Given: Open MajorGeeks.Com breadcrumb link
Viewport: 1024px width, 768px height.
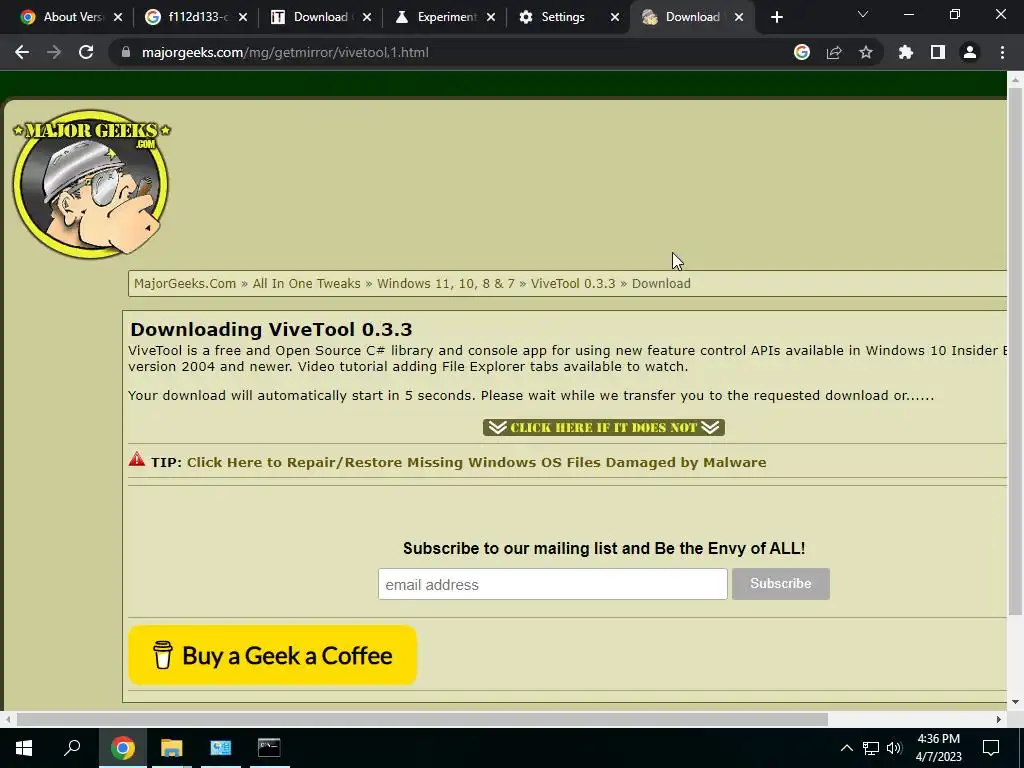Looking at the screenshot, I should pyautogui.click(x=185, y=283).
